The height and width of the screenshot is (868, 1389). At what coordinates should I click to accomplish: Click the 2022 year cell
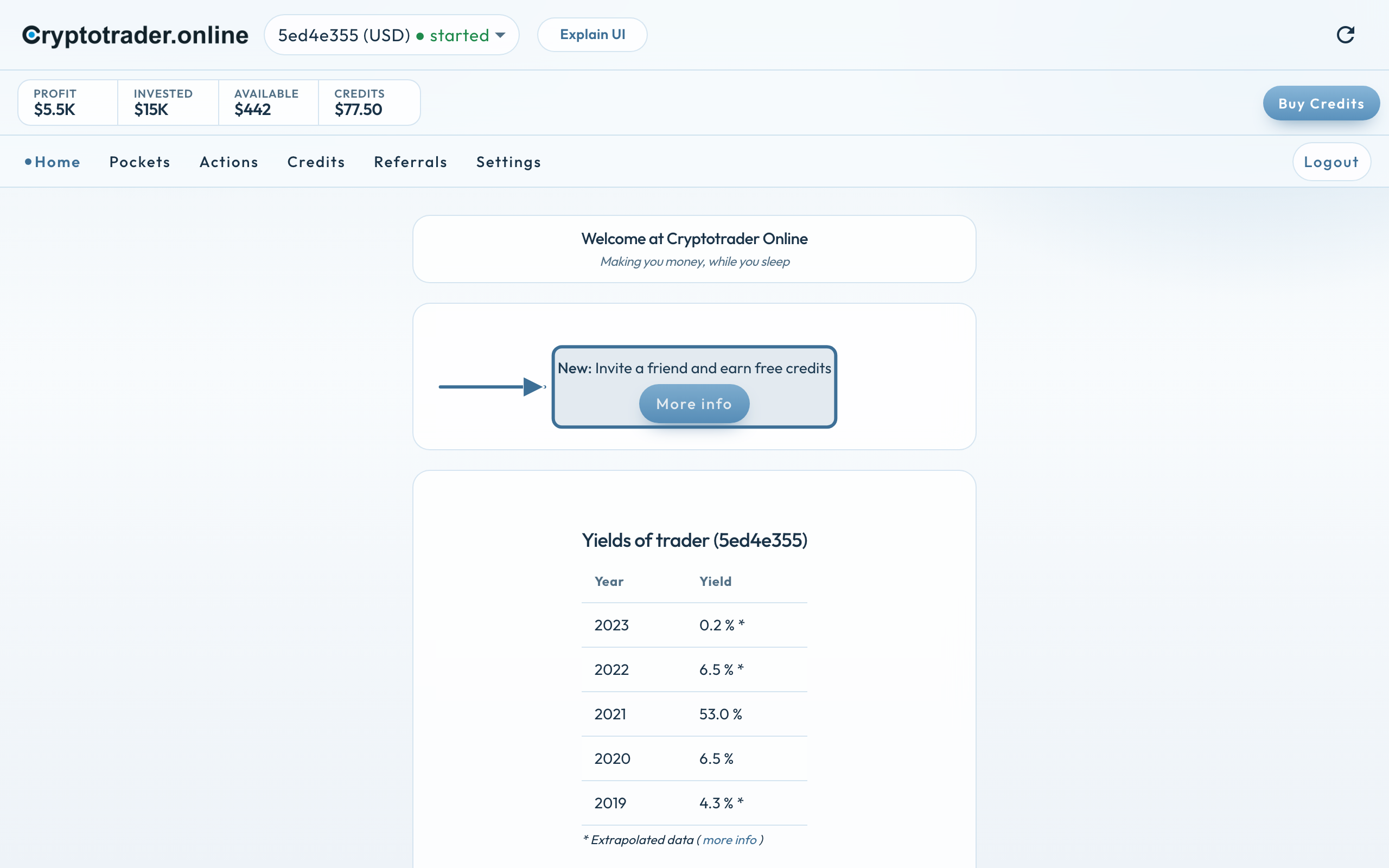pyautogui.click(x=611, y=669)
